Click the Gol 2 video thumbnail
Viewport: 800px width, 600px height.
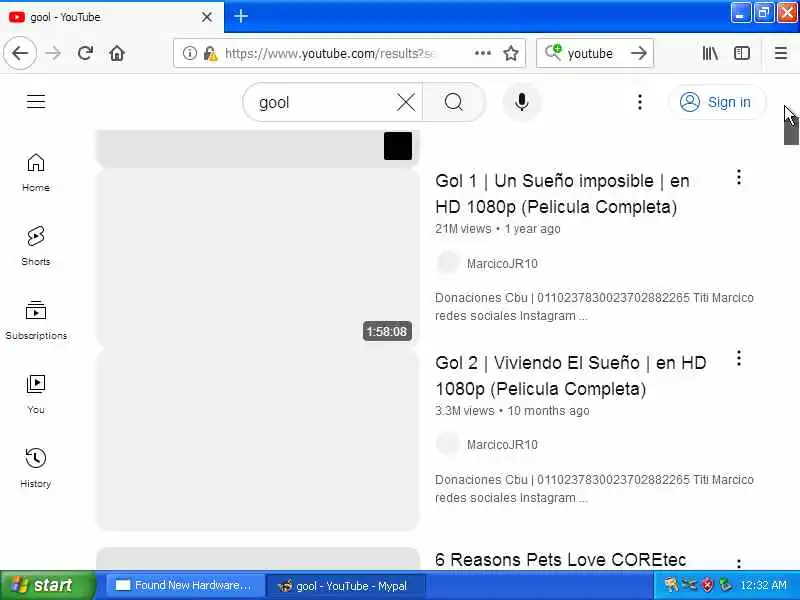pyautogui.click(x=257, y=440)
